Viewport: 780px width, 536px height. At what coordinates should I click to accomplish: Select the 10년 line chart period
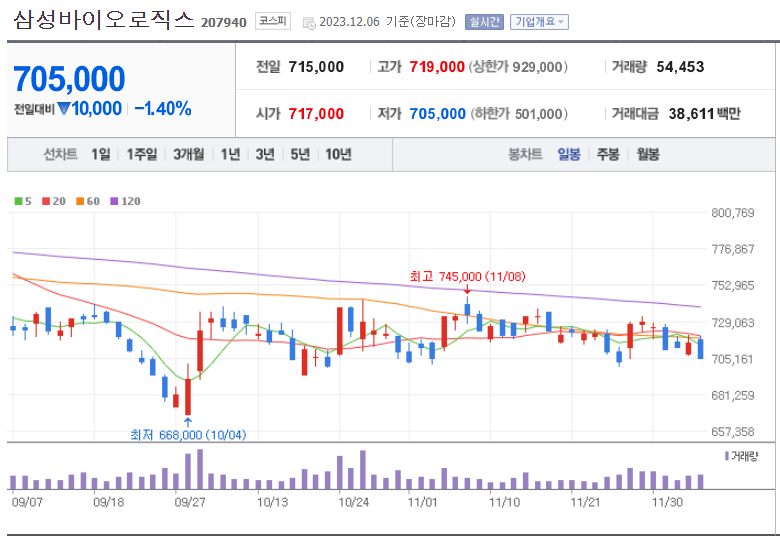tap(338, 154)
